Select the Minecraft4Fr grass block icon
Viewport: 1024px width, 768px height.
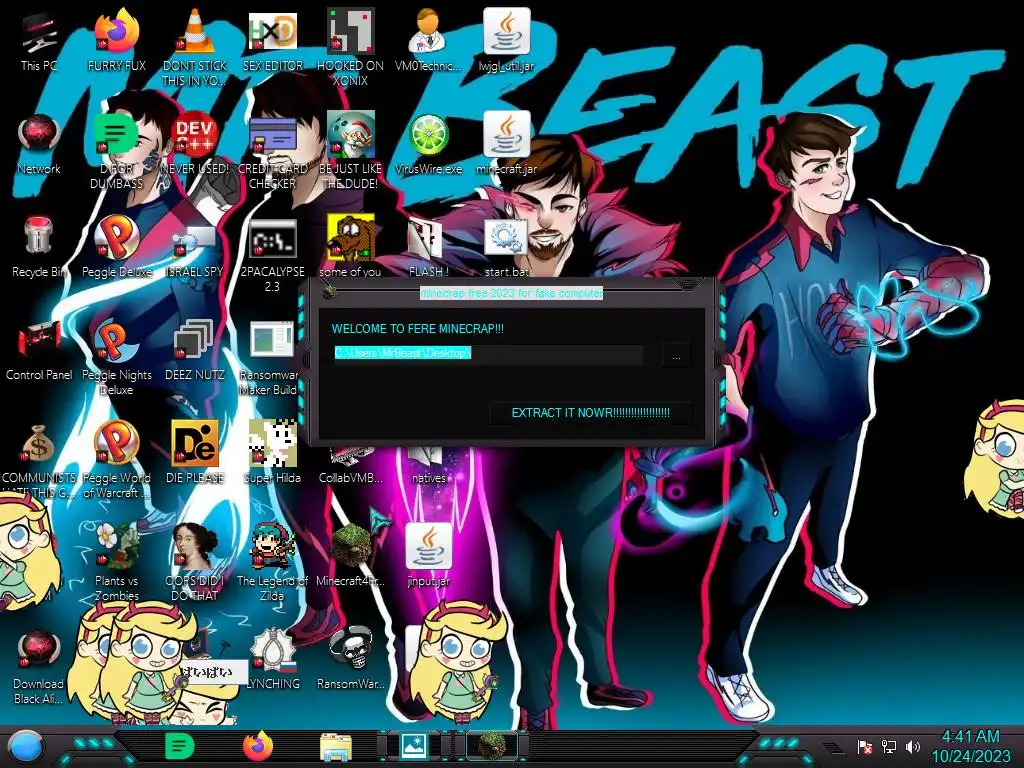(351, 555)
